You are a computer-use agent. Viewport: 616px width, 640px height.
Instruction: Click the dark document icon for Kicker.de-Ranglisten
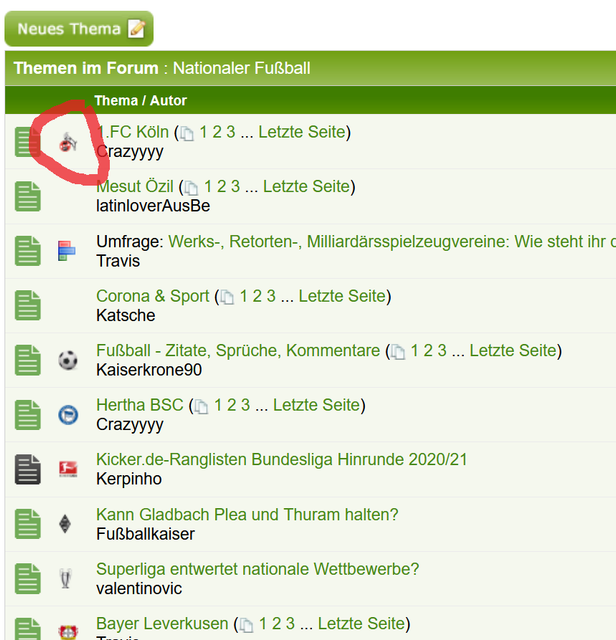pyautogui.click(x=28, y=469)
